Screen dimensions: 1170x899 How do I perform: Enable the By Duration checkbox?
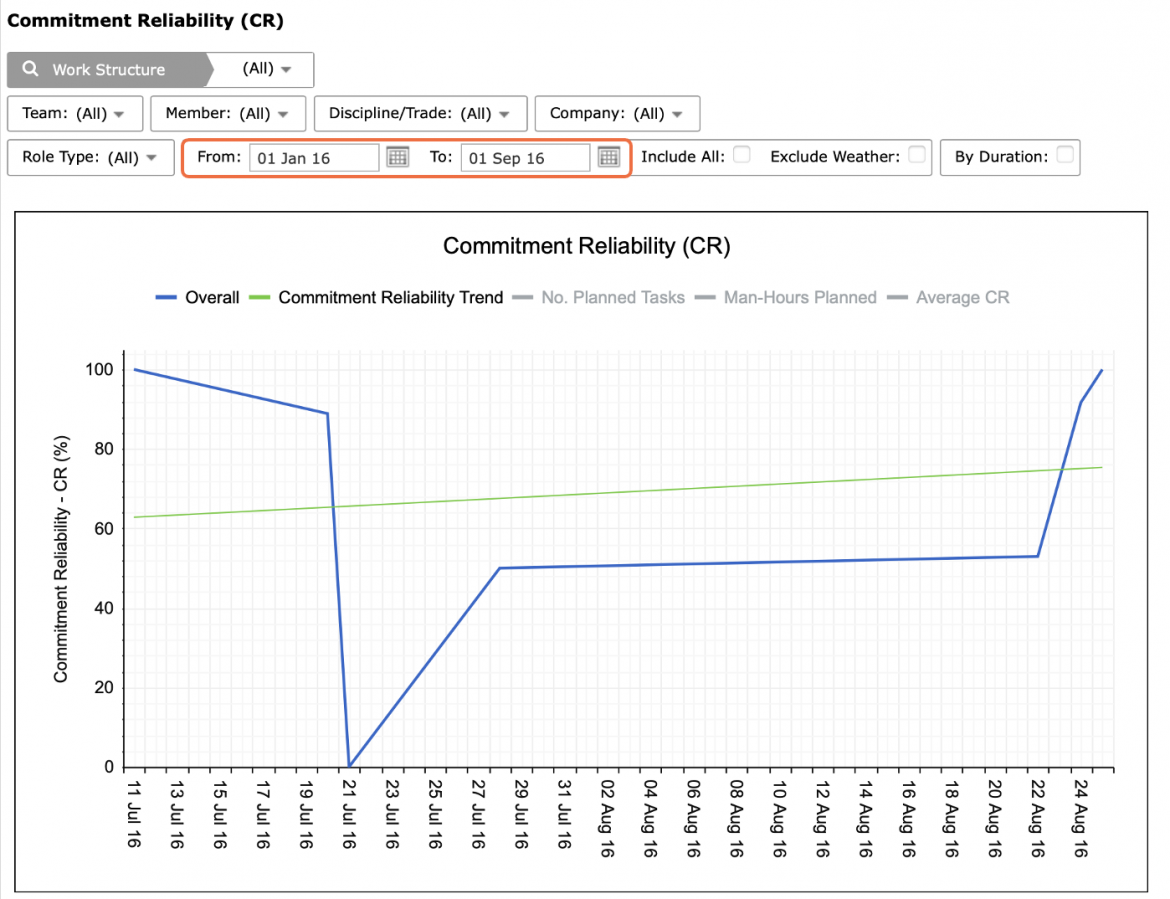pyautogui.click(x=1065, y=154)
